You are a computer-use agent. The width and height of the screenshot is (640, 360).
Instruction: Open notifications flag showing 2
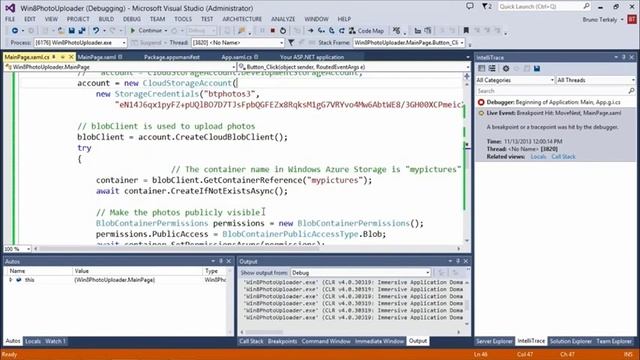pos(487,6)
